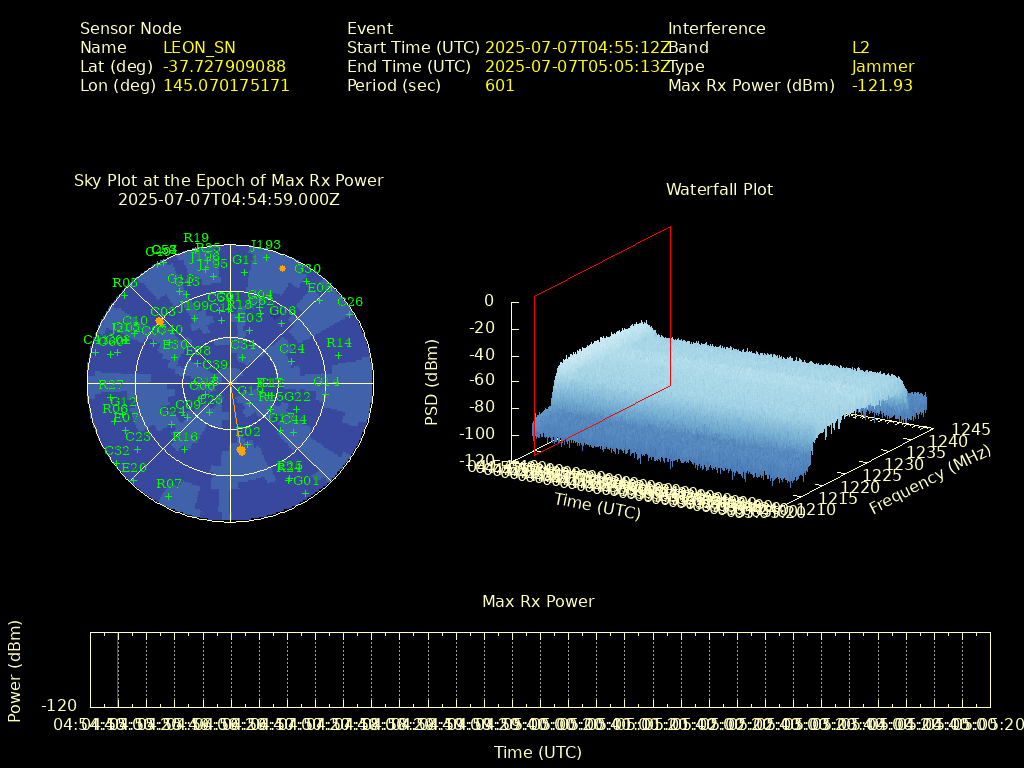1024x768 pixels.
Task: Select the Max Rx Power value -121.93
Action: coord(882,86)
